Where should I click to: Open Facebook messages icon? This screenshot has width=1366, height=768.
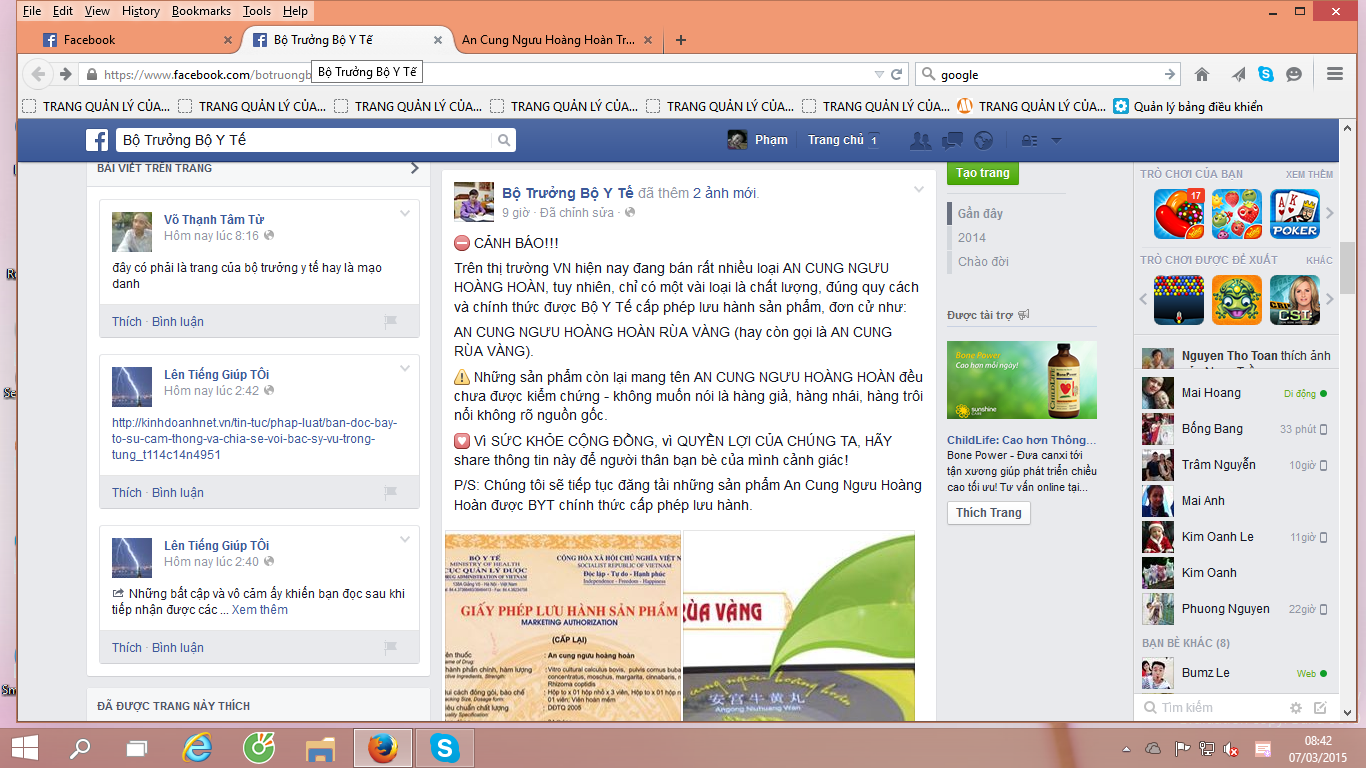point(952,140)
